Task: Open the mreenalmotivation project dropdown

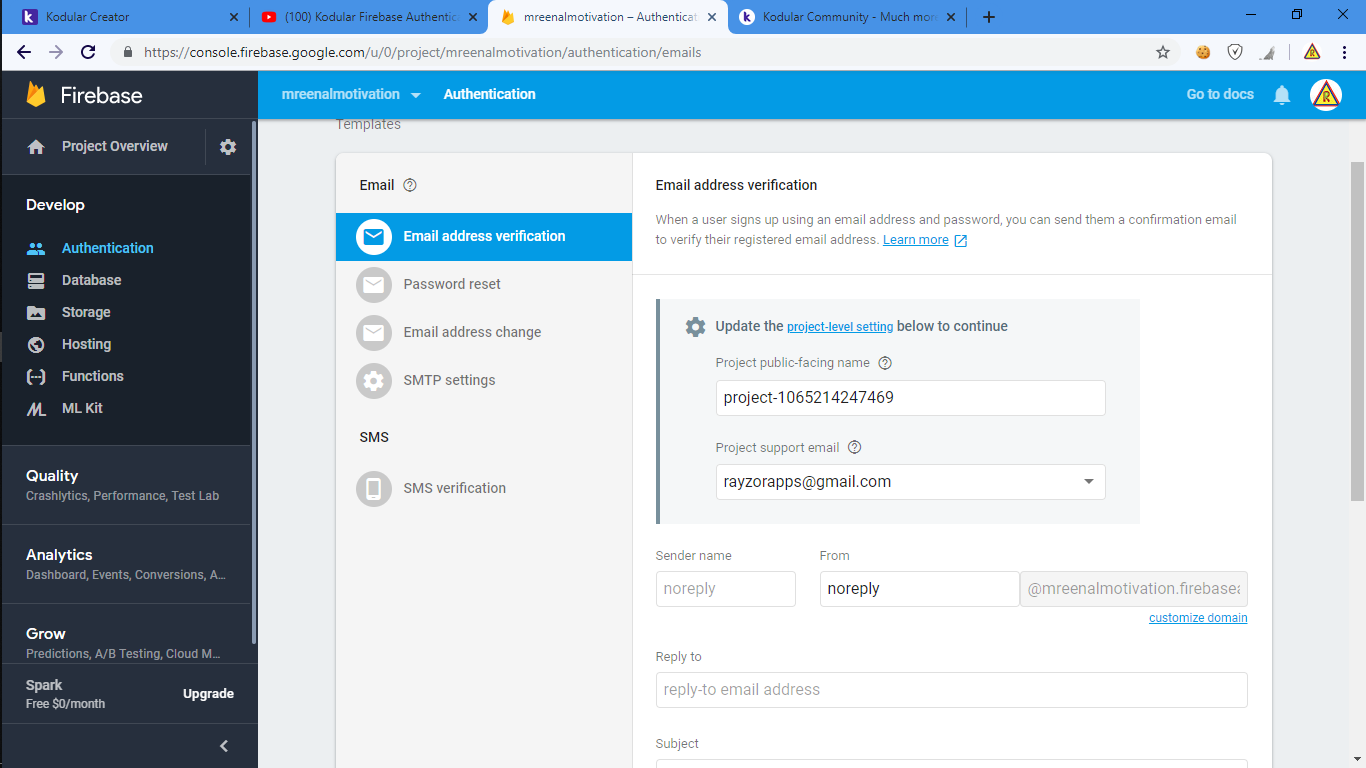Action: 351,94
